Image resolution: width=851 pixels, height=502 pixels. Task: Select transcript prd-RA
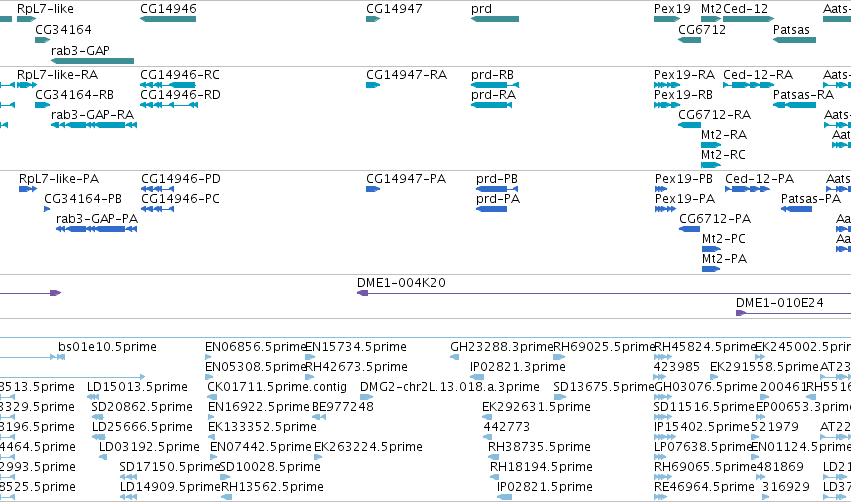(491, 105)
